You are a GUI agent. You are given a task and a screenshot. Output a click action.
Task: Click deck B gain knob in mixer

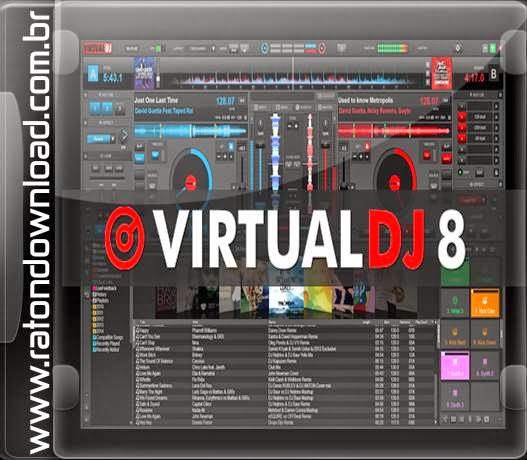[325, 124]
